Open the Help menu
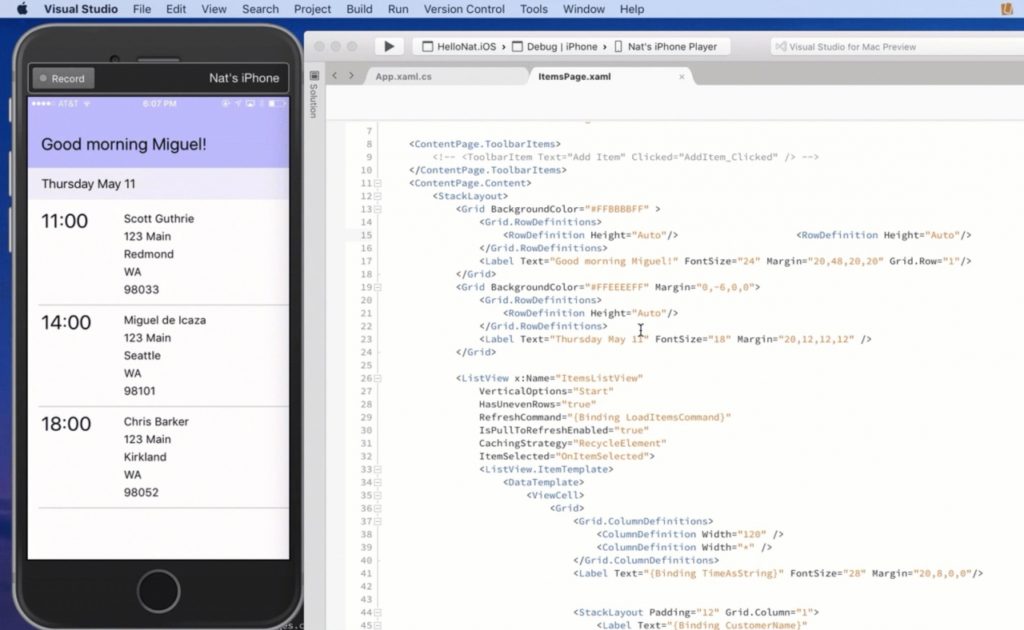 pos(632,9)
